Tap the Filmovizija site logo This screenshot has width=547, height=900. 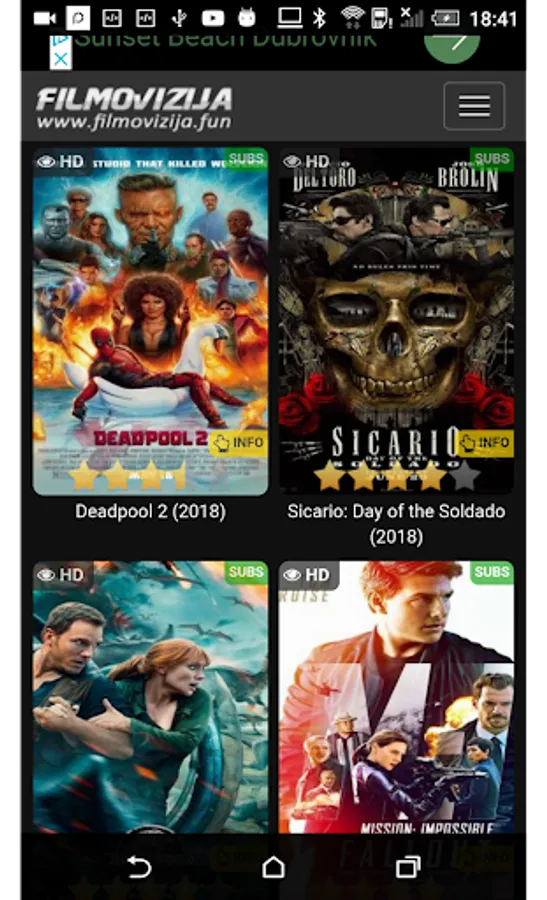pyautogui.click(x=134, y=108)
